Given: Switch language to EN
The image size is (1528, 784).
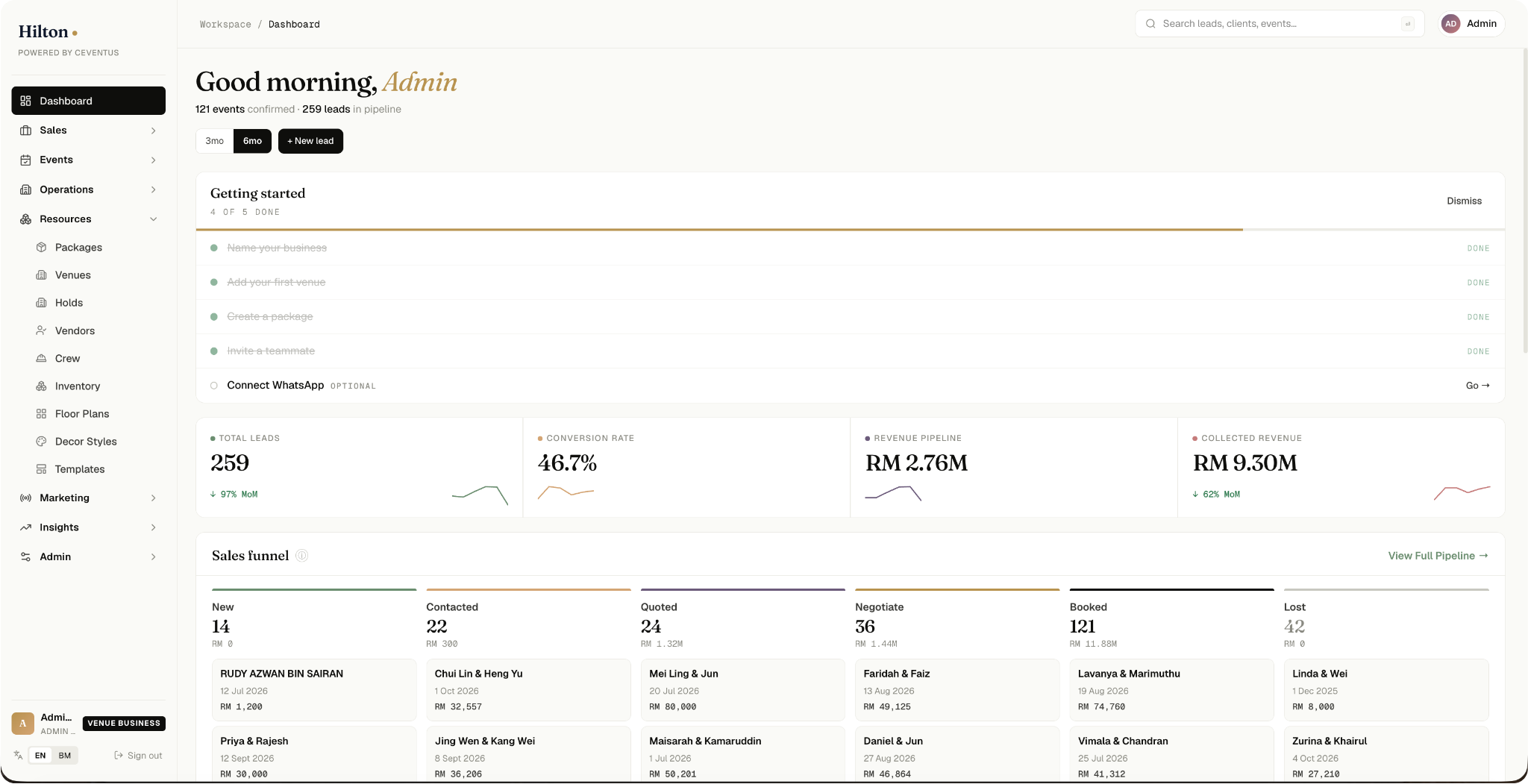Looking at the screenshot, I should (40, 756).
